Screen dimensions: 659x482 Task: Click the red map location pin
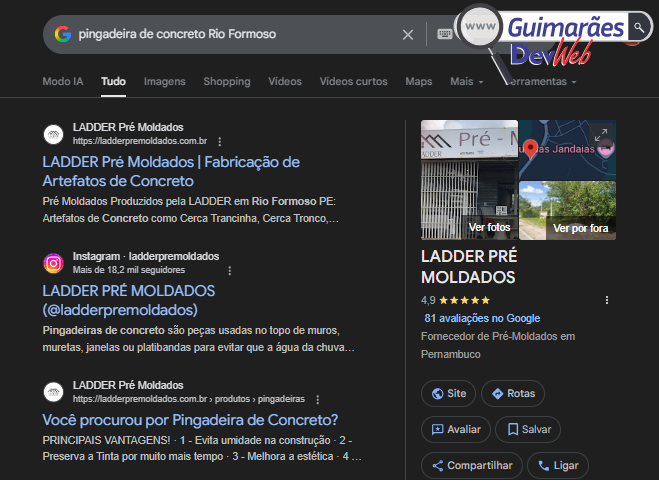[531, 148]
